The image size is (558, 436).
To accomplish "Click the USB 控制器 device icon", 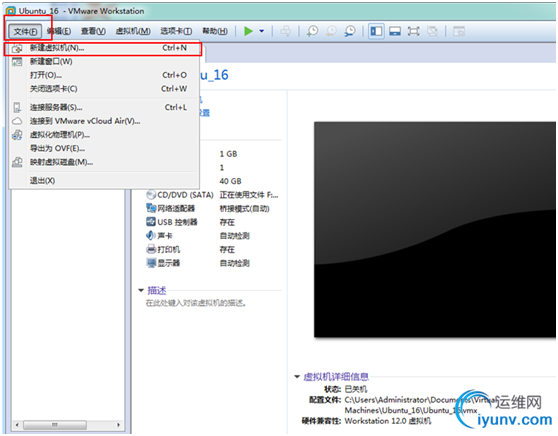I will (151, 222).
